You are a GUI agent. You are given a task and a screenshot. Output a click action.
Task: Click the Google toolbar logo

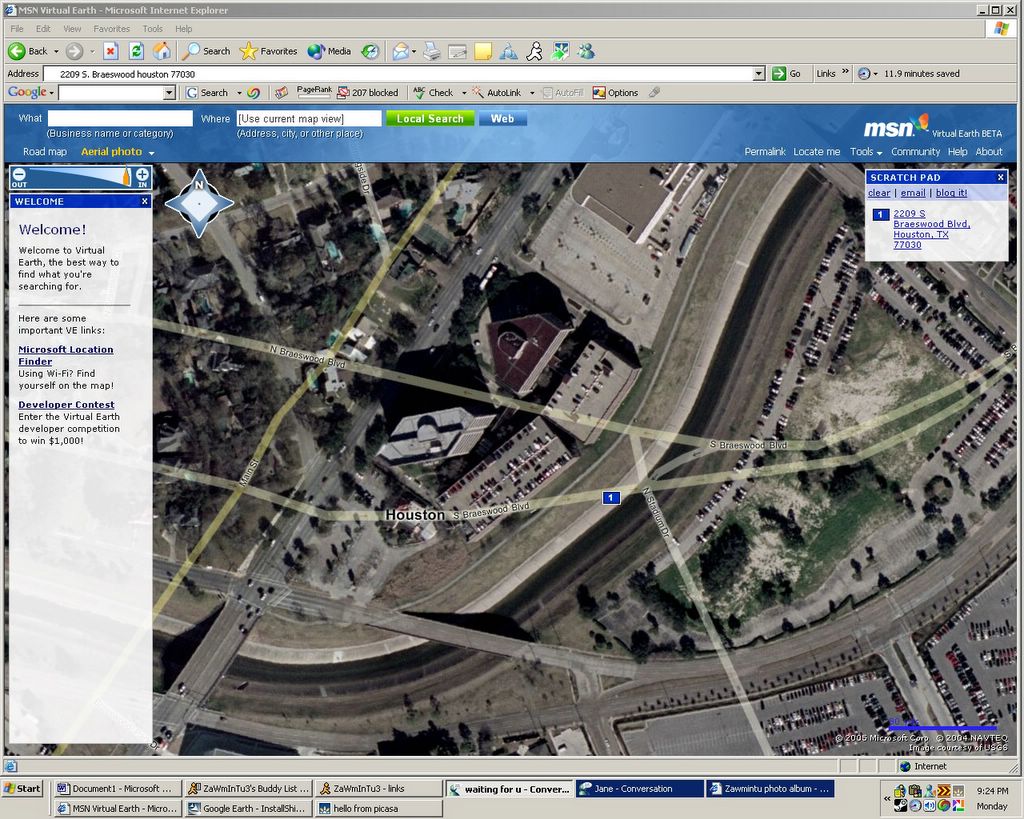click(27, 92)
